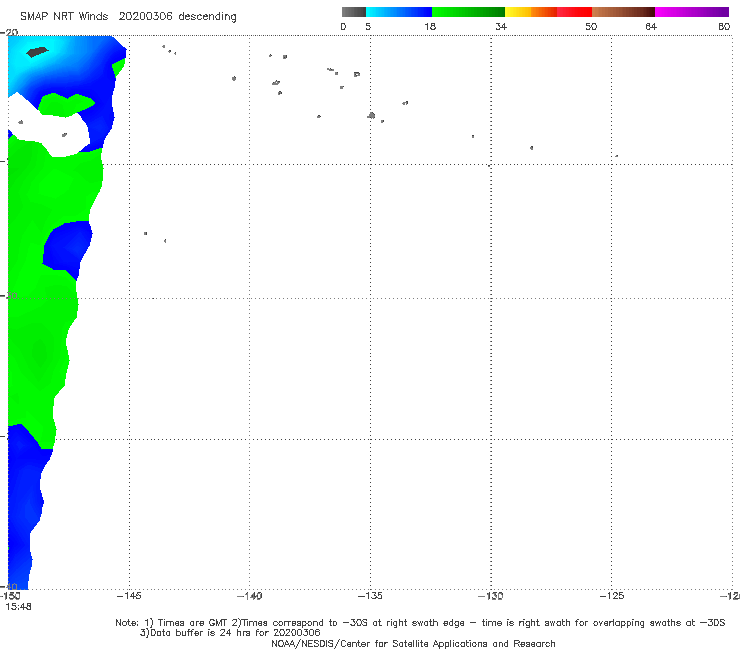The width and height of the screenshot is (740, 650).
Task: Click the longitude label '-145'
Action: click(x=129, y=596)
